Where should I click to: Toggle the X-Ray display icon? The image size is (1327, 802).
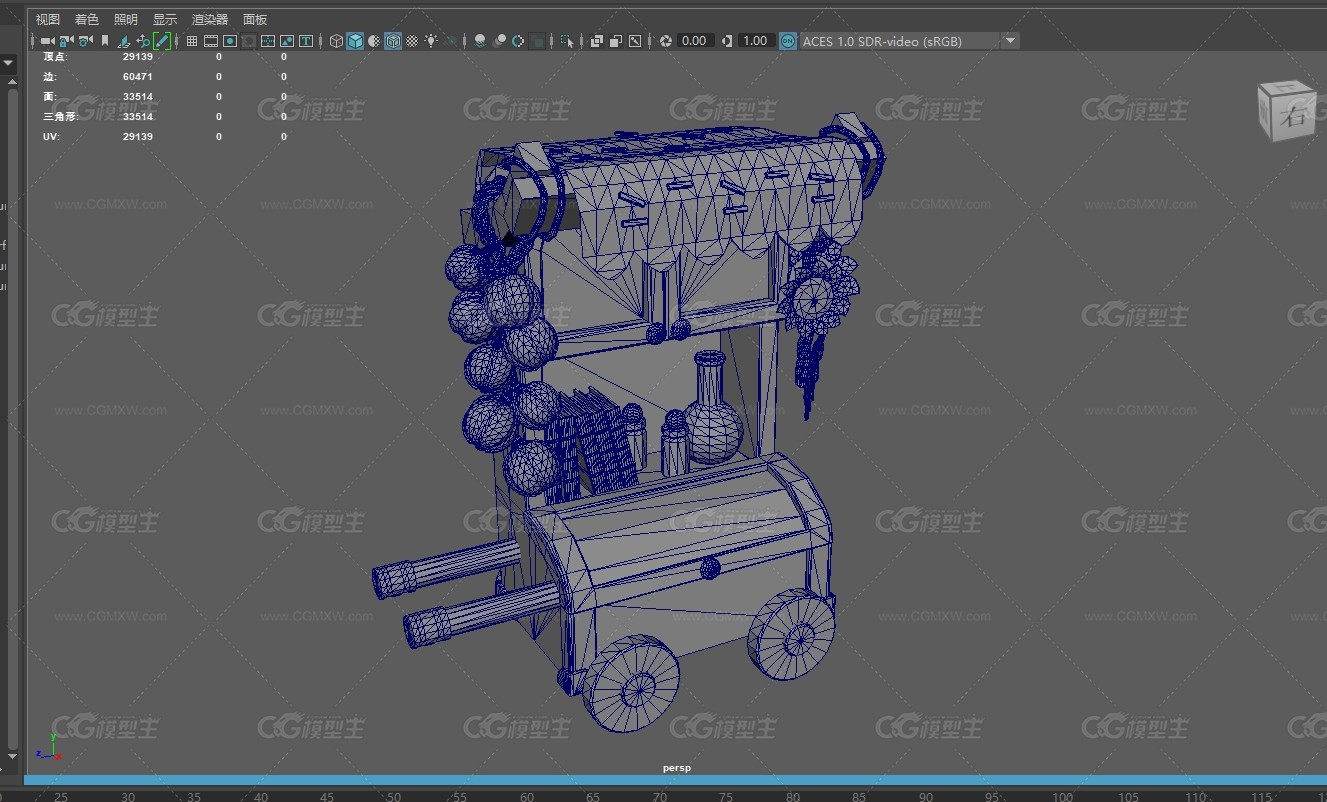pyautogui.click(x=597, y=41)
